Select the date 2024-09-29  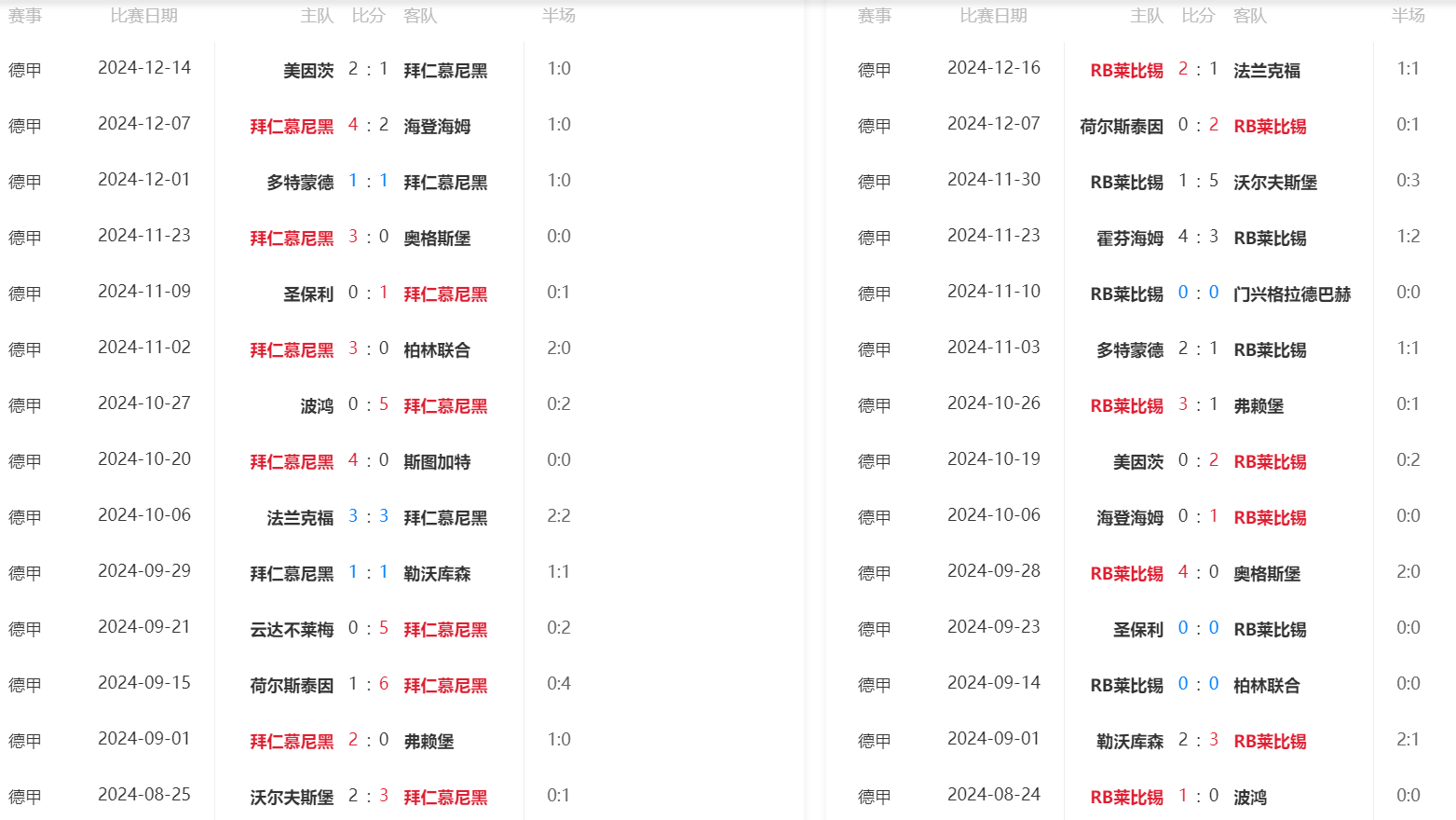[x=144, y=571]
